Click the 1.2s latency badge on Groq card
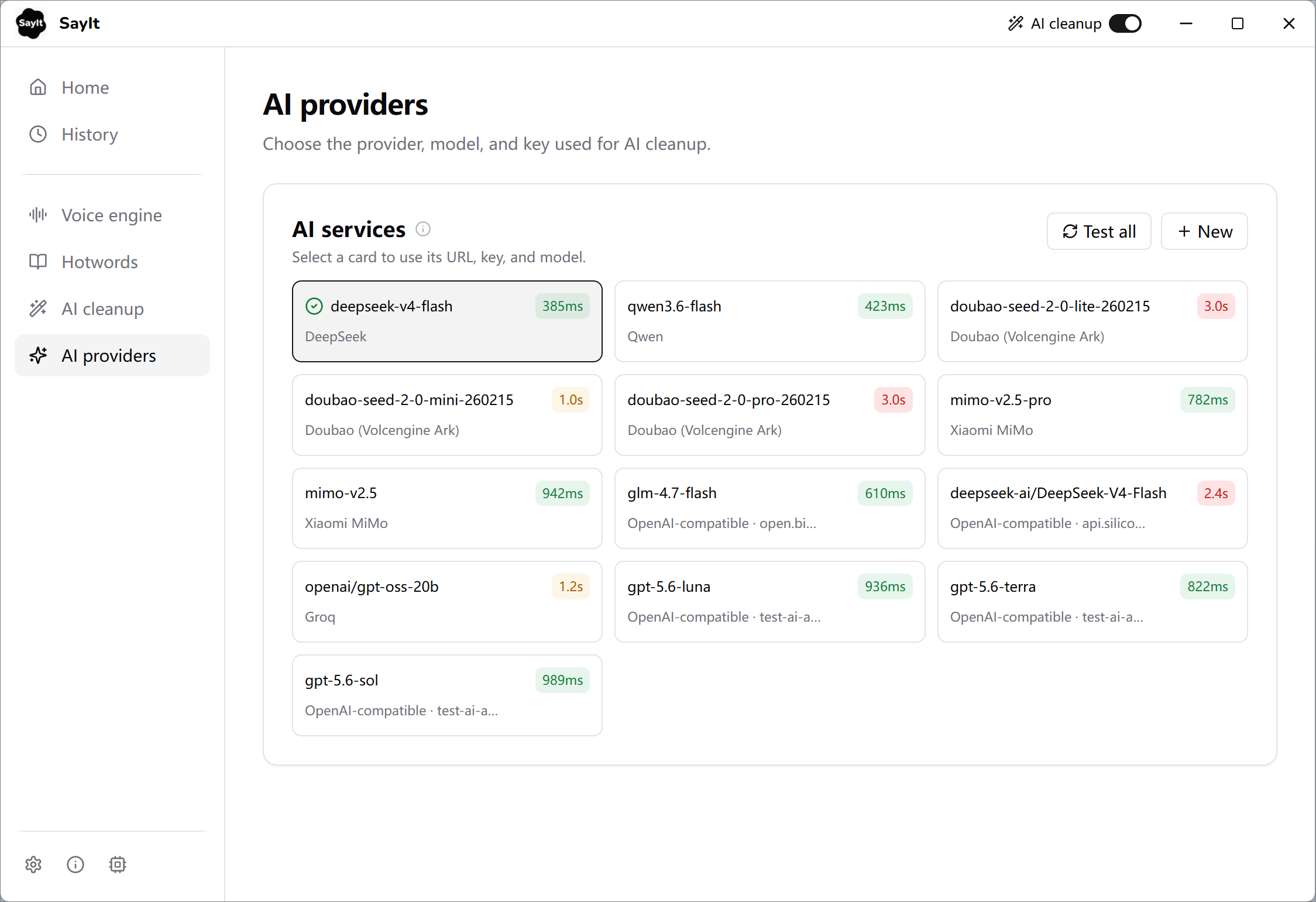This screenshot has height=902, width=1316. click(x=571, y=587)
